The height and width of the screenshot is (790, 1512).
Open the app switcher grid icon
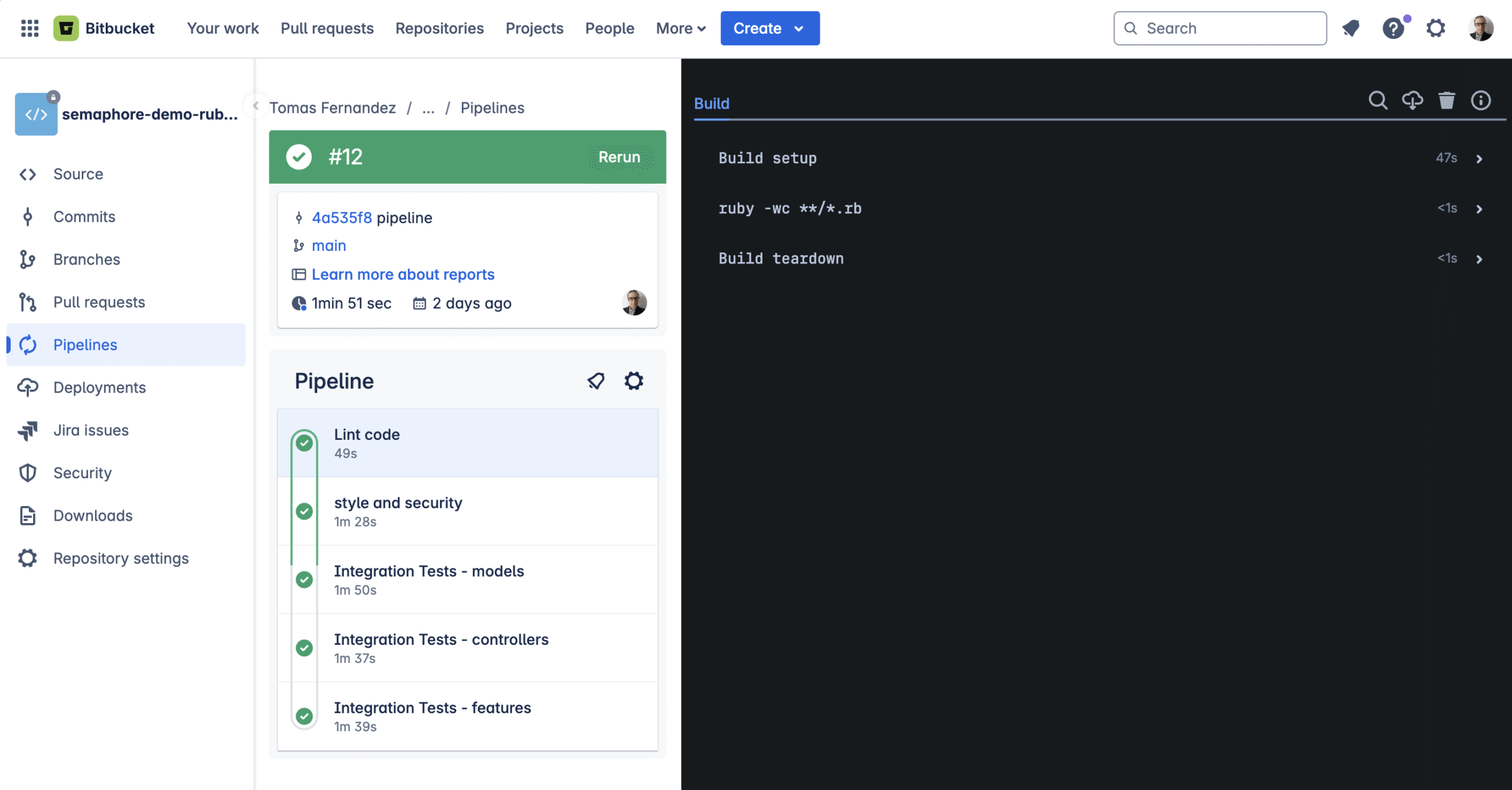tap(30, 28)
